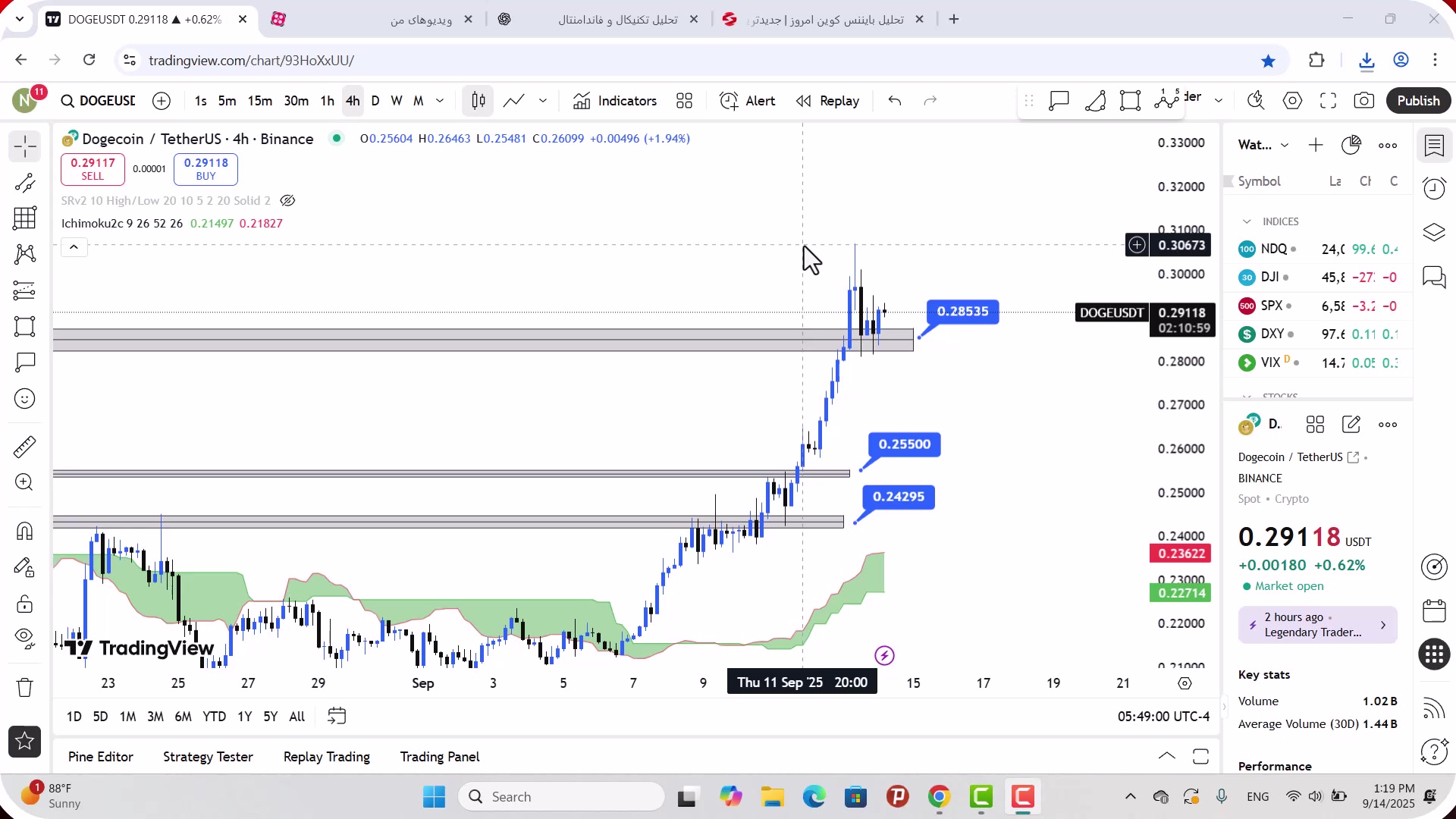1456x819 pixels.
Task: Open the Strategy Tester tab
Action: 208,757
